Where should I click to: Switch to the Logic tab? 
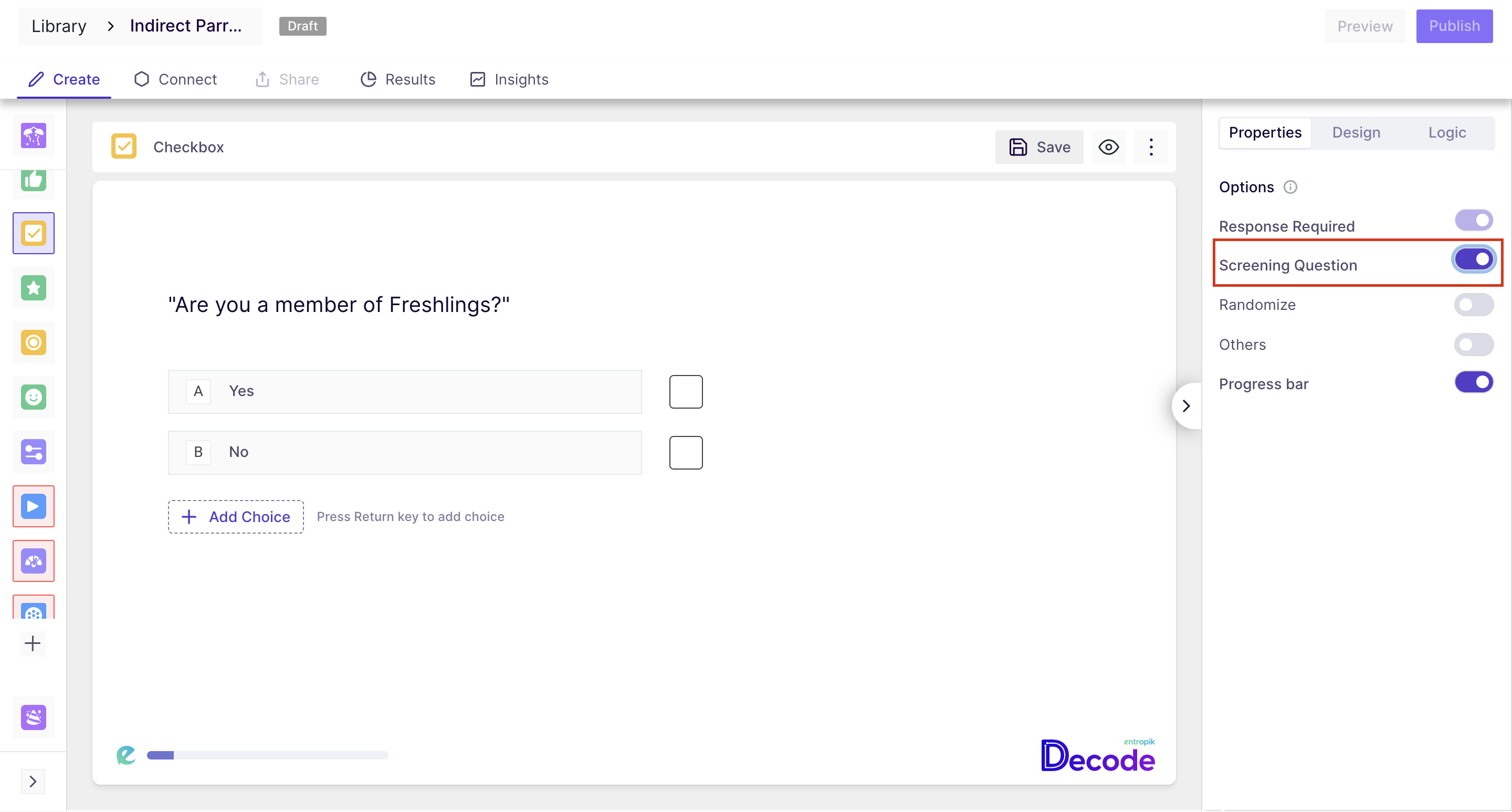pyautogui.click(x=1447, y=133)
